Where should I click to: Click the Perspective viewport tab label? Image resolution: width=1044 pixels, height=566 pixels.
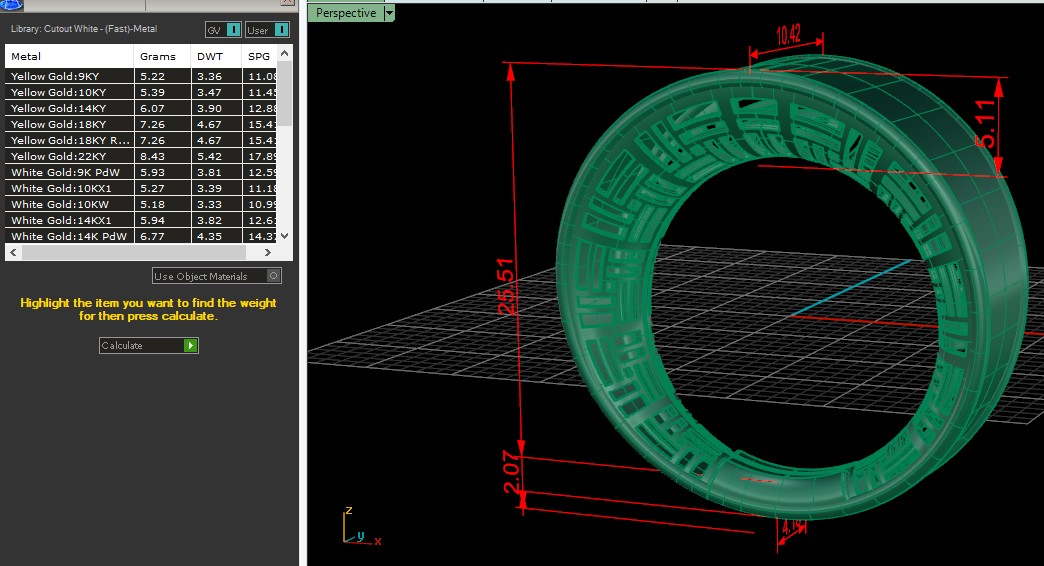346,13
